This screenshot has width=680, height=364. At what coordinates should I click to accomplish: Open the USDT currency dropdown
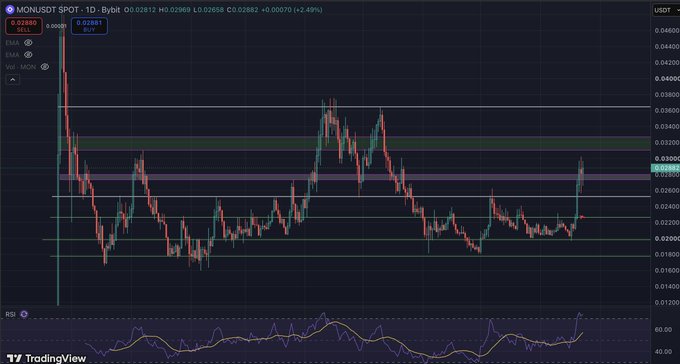click(666, 10)
